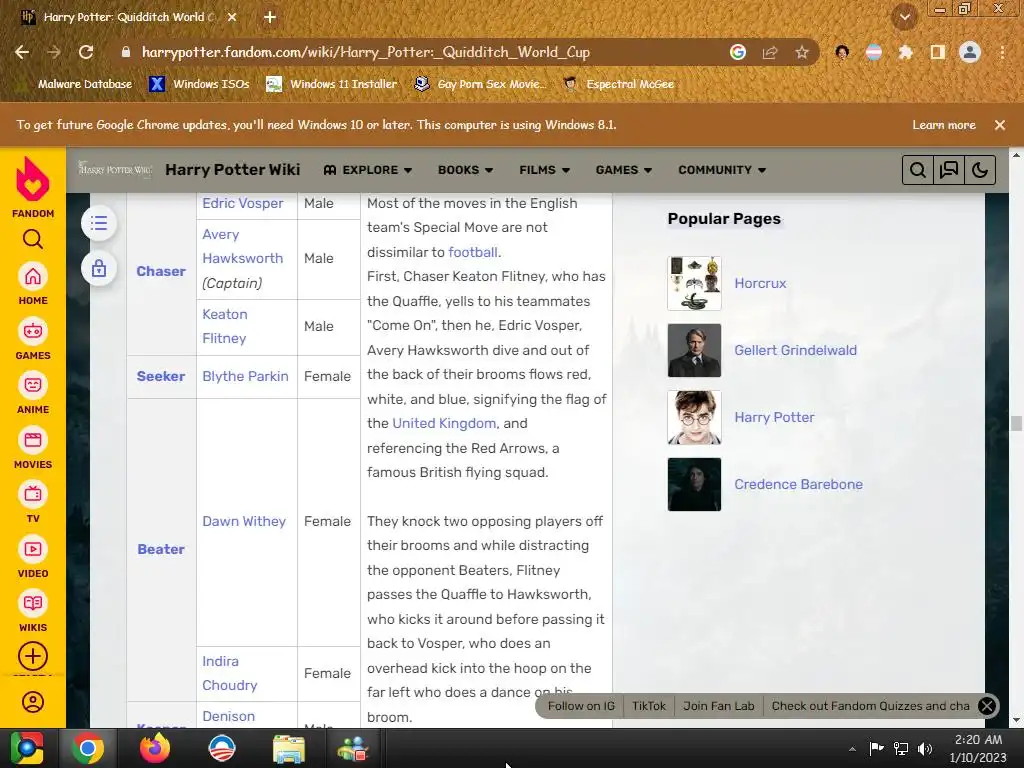Bookmark this page with the star

802,52
